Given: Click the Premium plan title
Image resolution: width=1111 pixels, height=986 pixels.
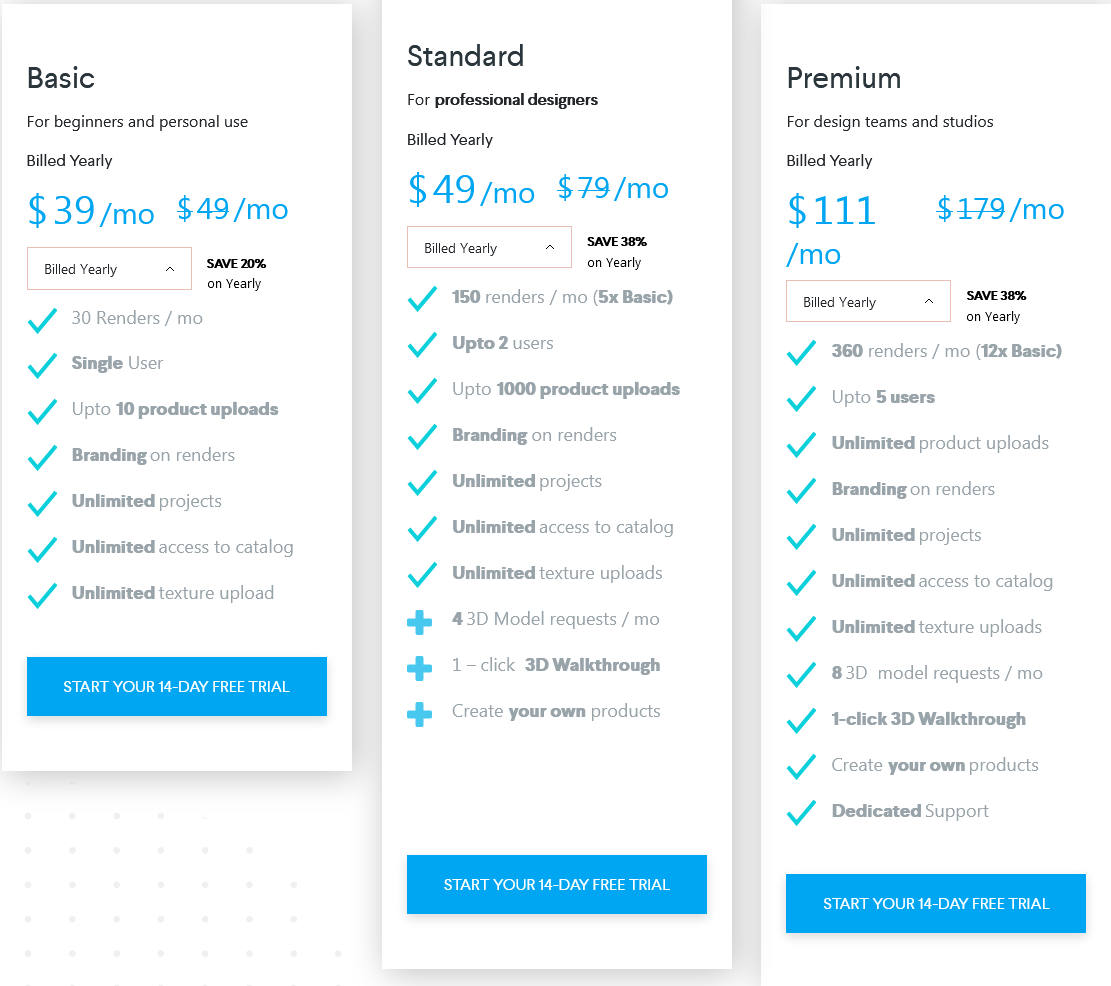Looking at the screenshot, I should [843, 78].
